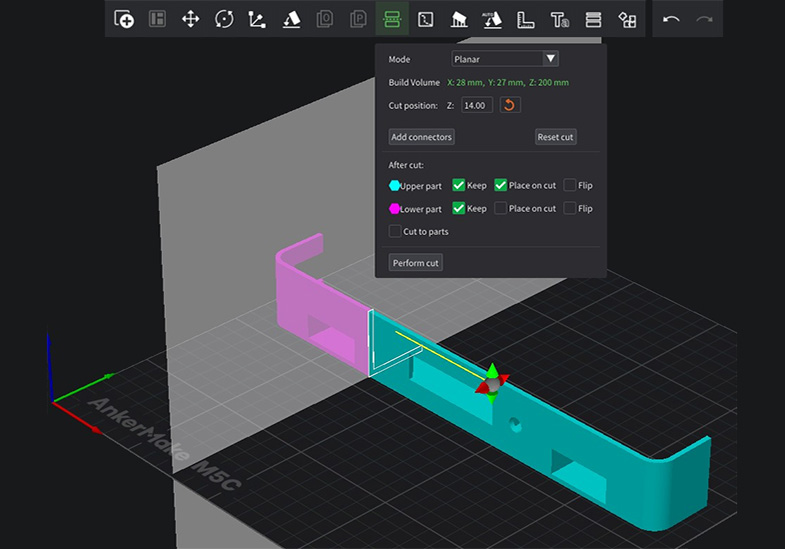Check the Cut to parts option
This screenshot has height=549, width=785.
coord(395,231)
